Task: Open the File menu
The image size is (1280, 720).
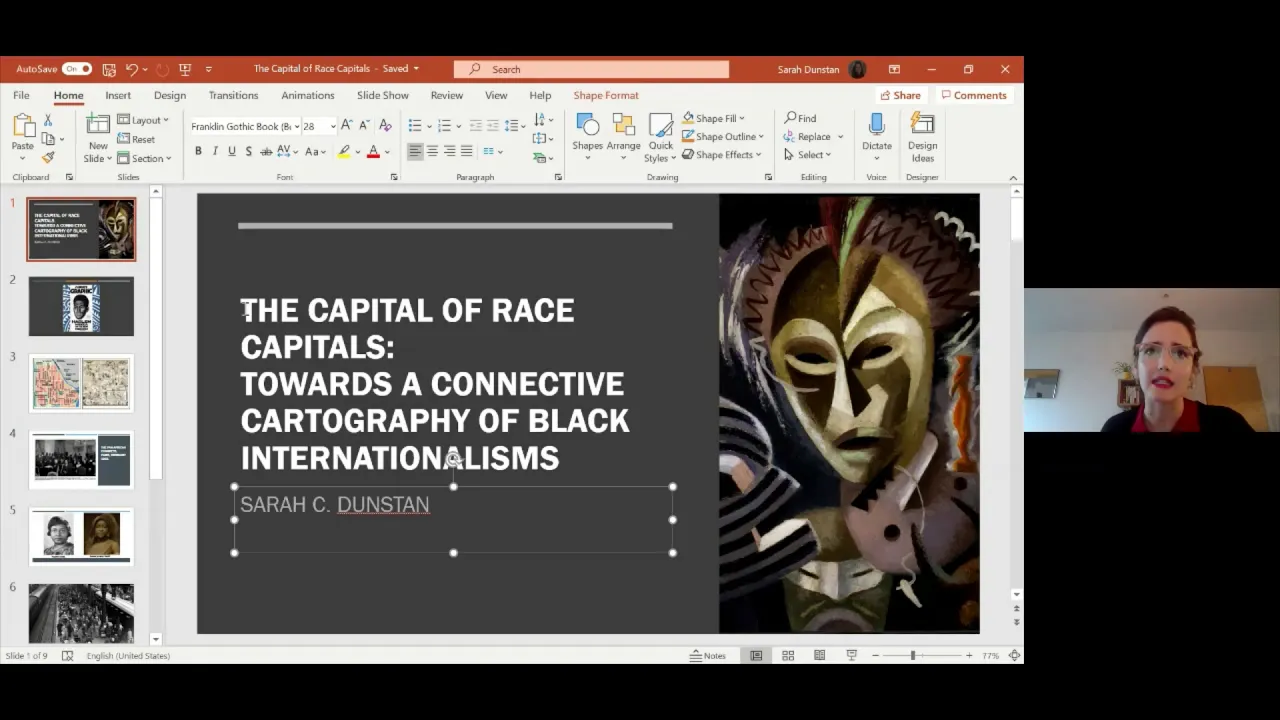Action: (21, 95)
